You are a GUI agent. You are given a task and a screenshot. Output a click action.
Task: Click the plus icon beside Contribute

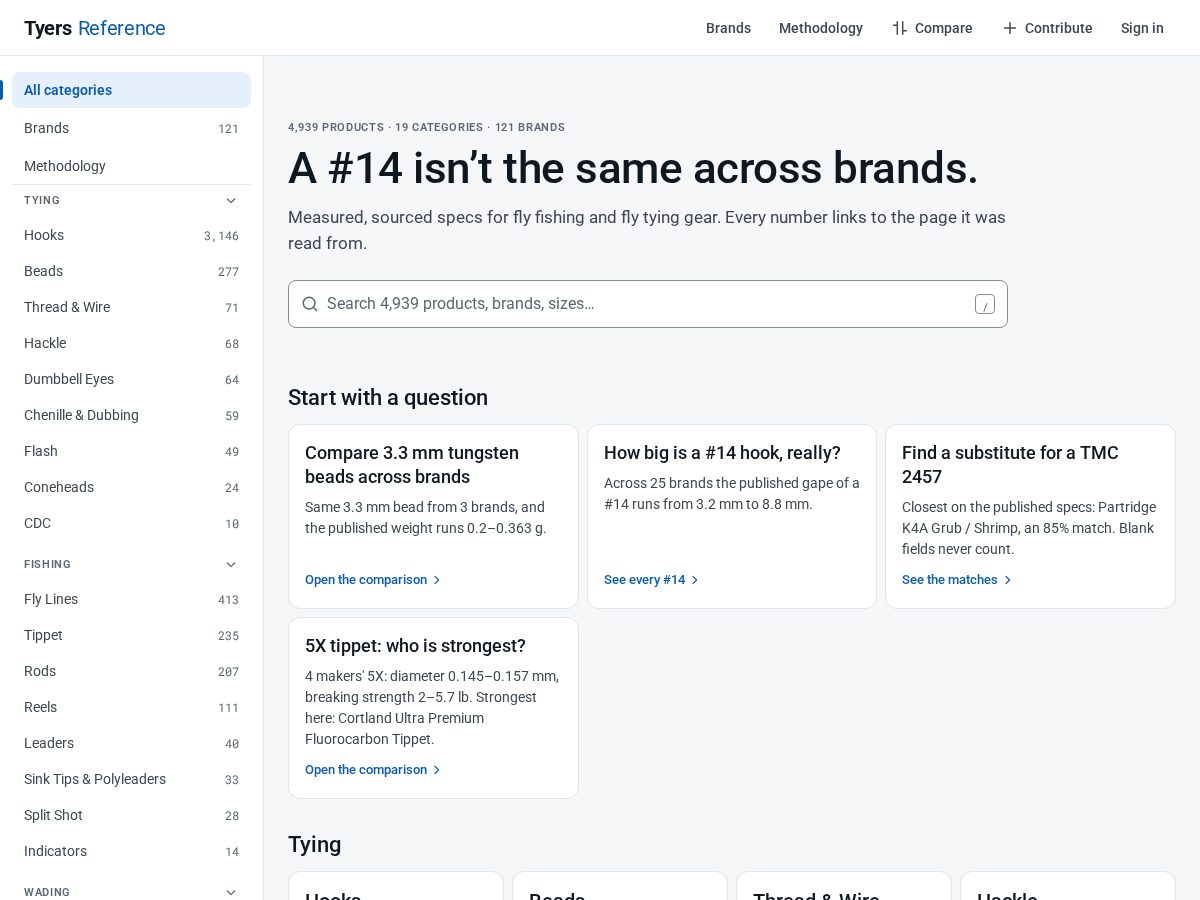click(x=1010, y=28)
